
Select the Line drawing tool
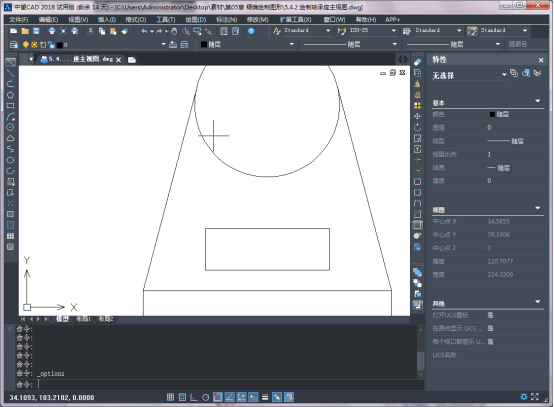(x=11, y=63)
